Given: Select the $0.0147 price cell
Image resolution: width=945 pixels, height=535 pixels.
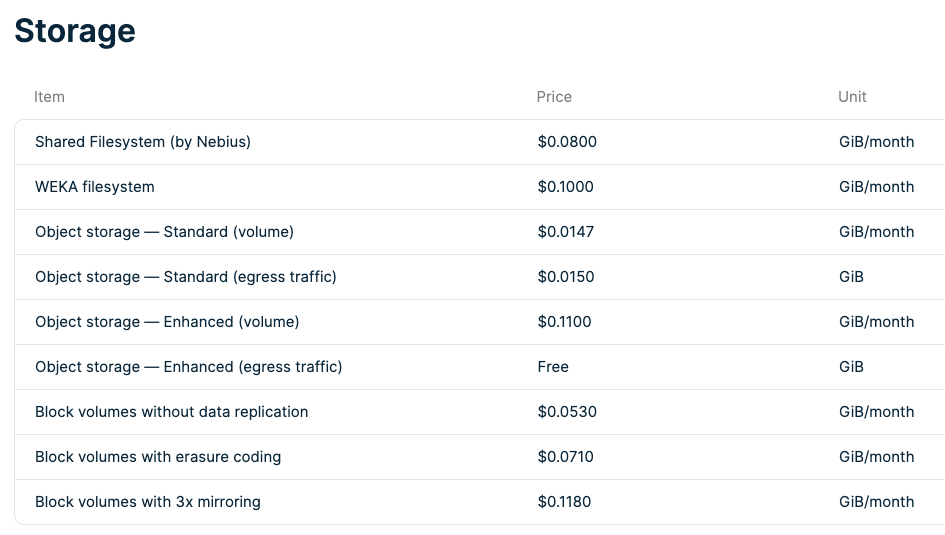Looking at the screenshot, I should tap(566, 232).
